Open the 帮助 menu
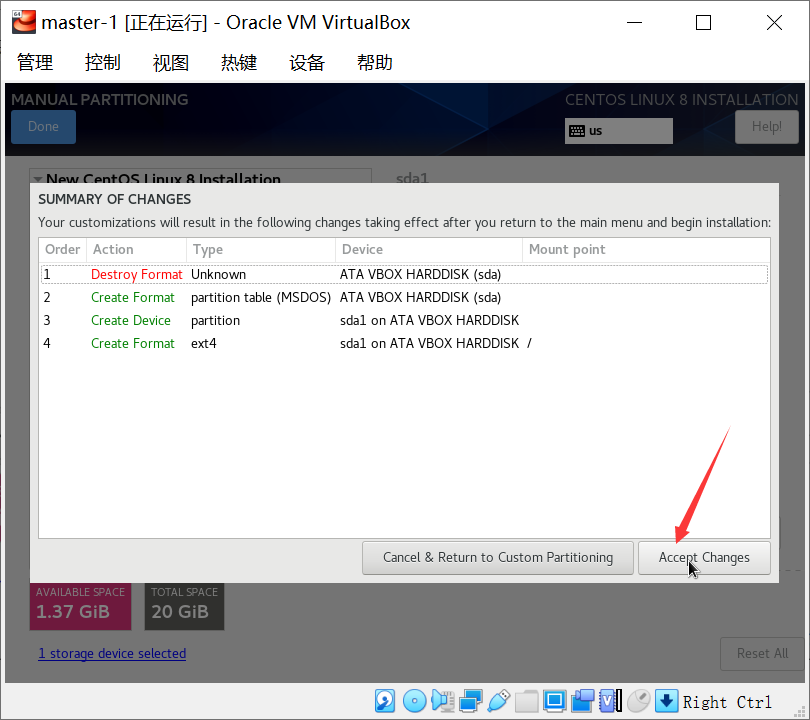The image size is (810, 720). (x=375, y=62)
